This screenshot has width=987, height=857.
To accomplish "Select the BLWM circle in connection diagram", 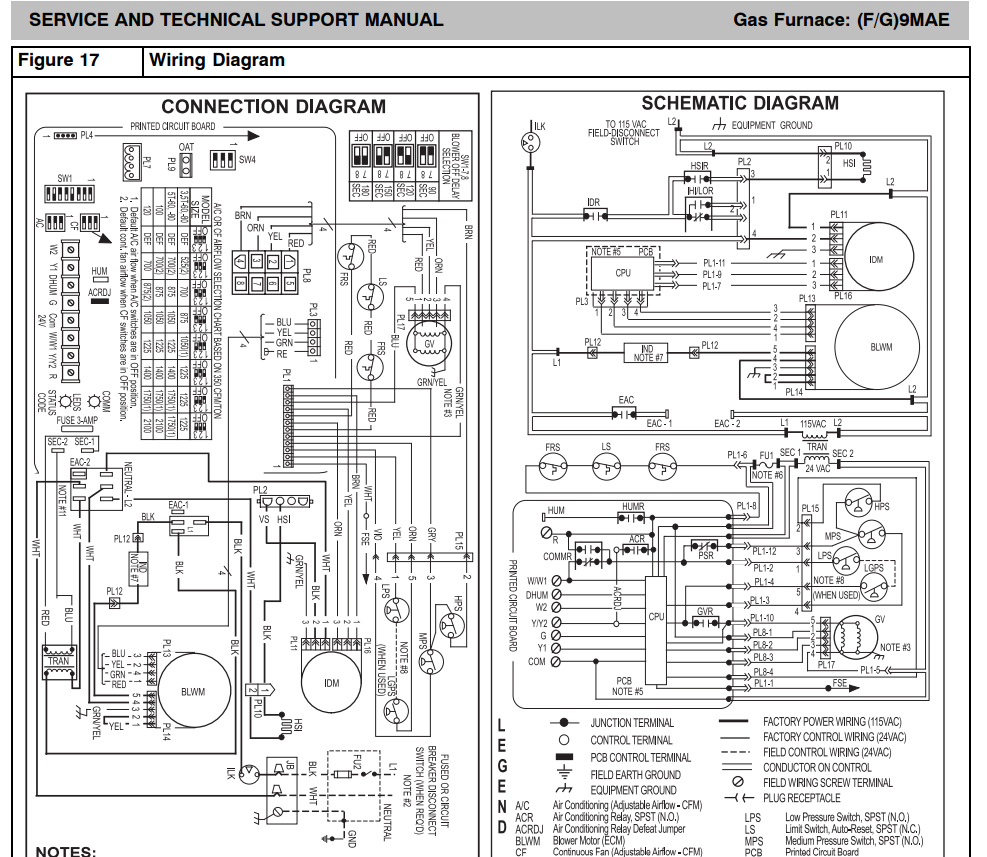I will (193, 691).
